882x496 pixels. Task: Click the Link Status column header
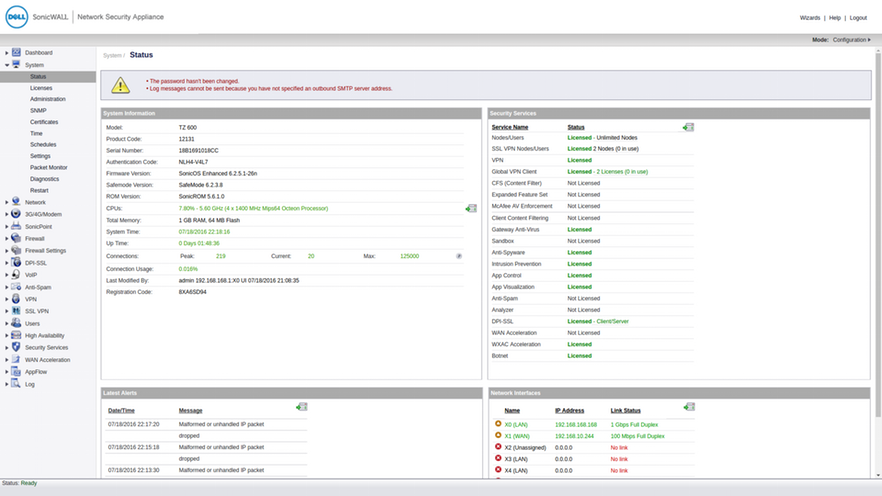coord(626,411)
